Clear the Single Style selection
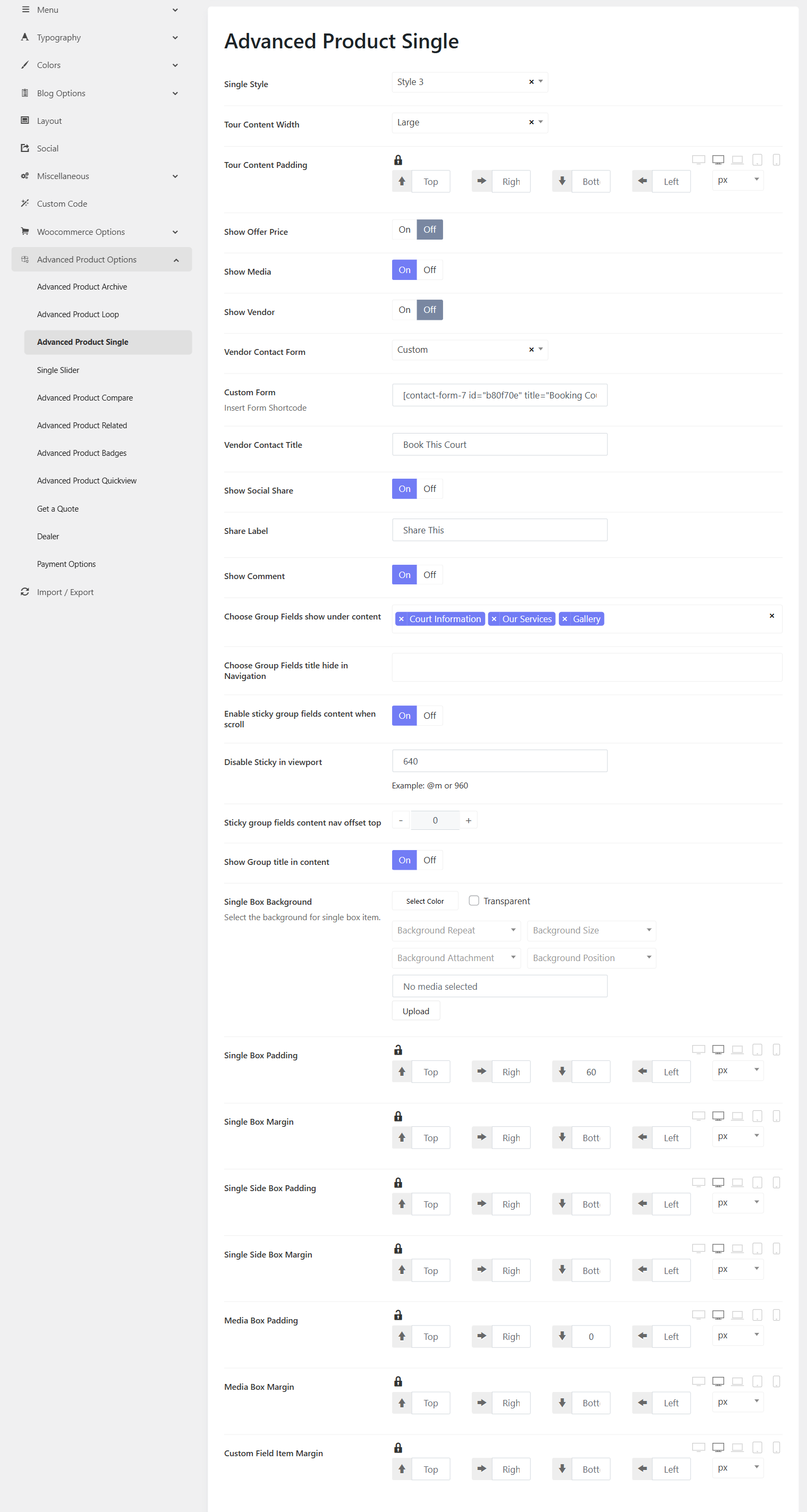The width and height of the screenshot is (807, 1512). [531, 82]
